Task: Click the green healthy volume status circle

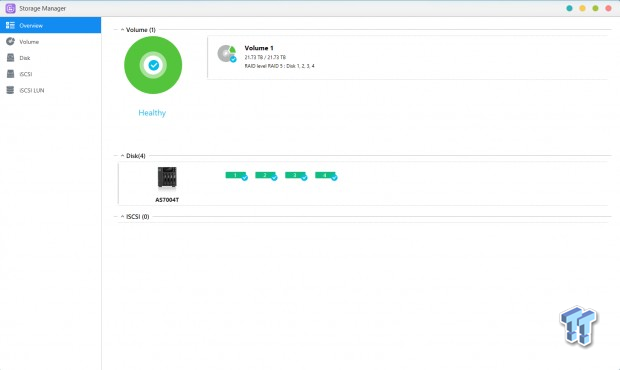Action: 153,65
